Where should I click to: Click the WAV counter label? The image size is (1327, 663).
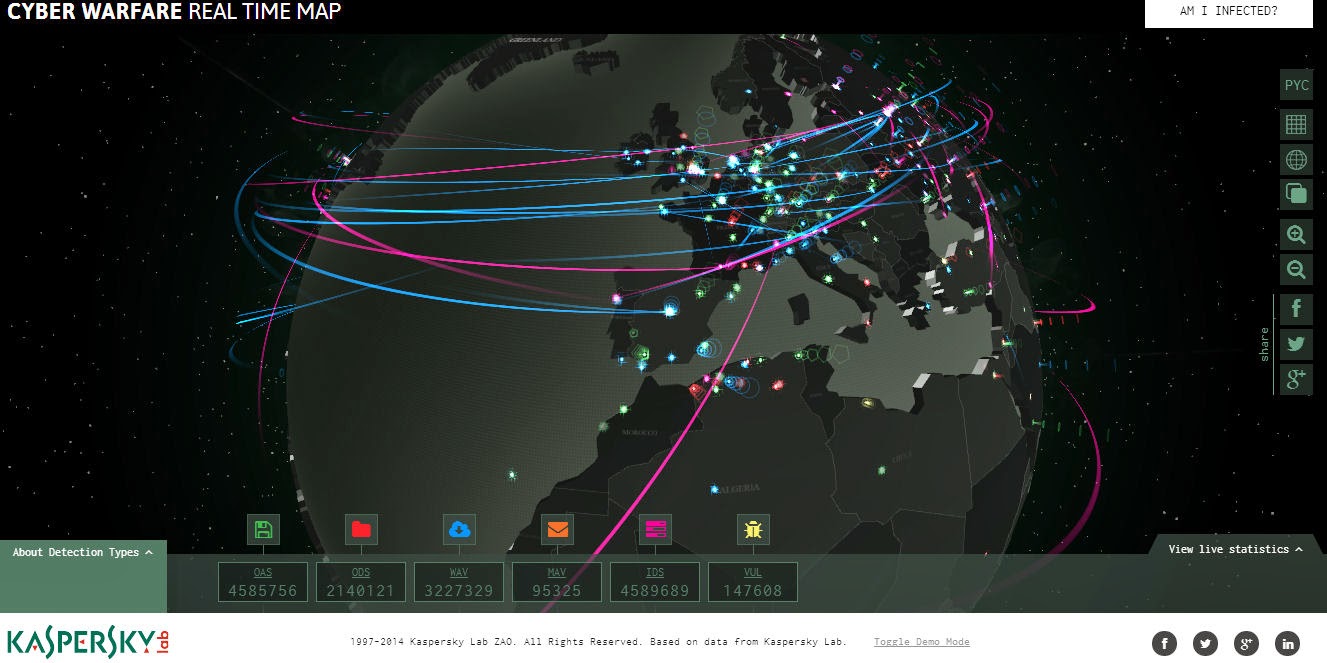pyautogui.click(x=459, y=573)
